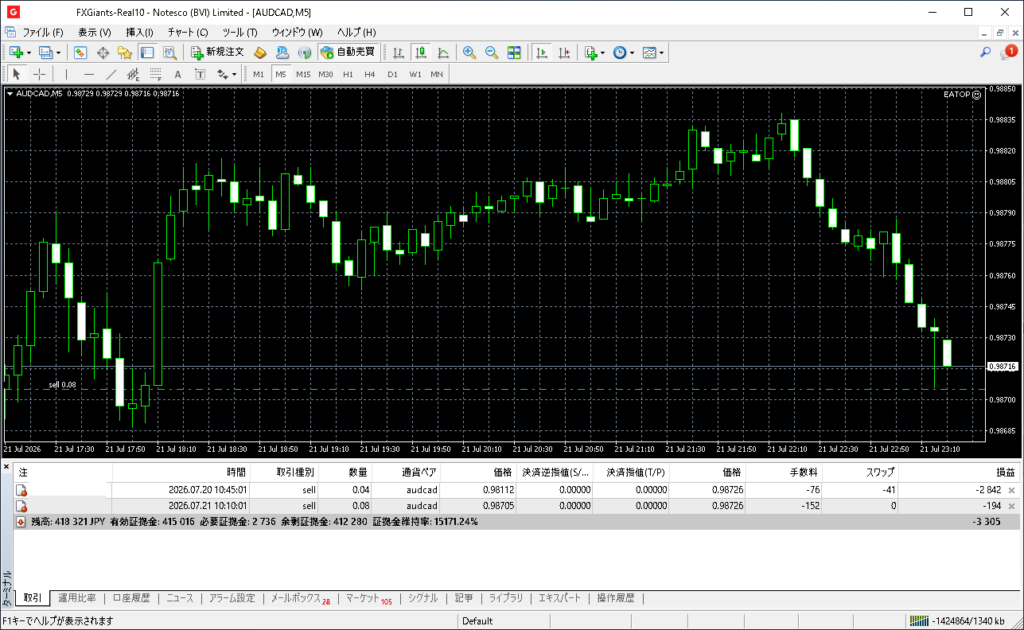Open the ツール(T) menu
The height and width of the screenshot is (630, 1024).
pyautogui.click(x=240, y=32)
